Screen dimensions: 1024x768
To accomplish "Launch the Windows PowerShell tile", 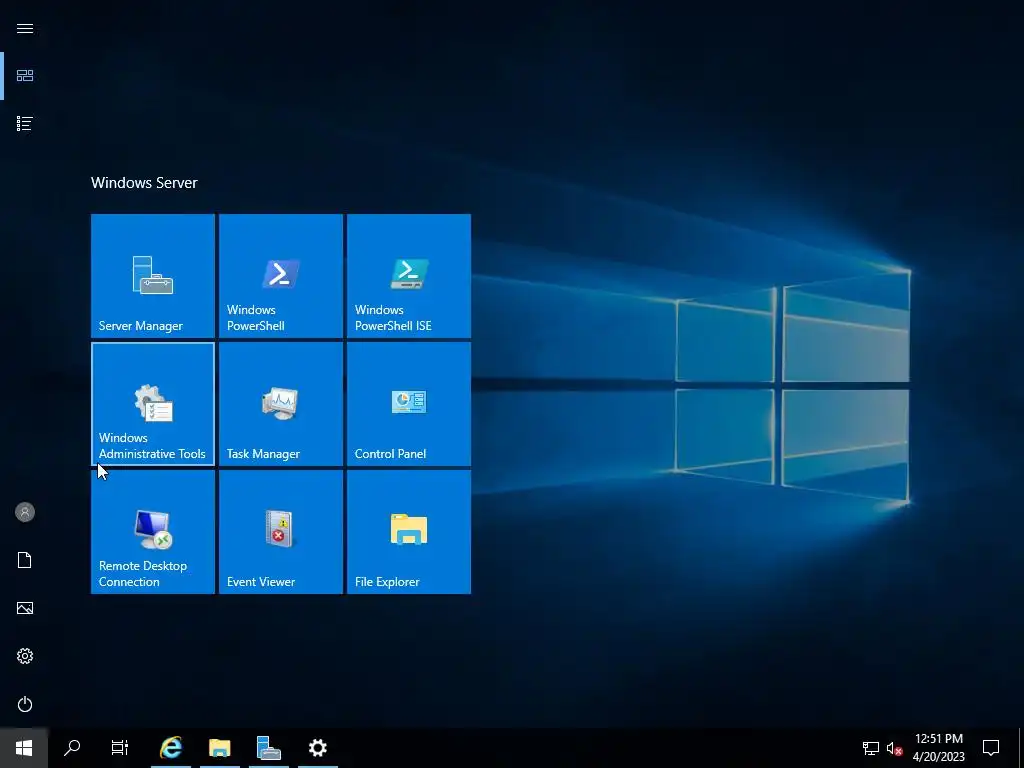I will (x=281, y=276).
